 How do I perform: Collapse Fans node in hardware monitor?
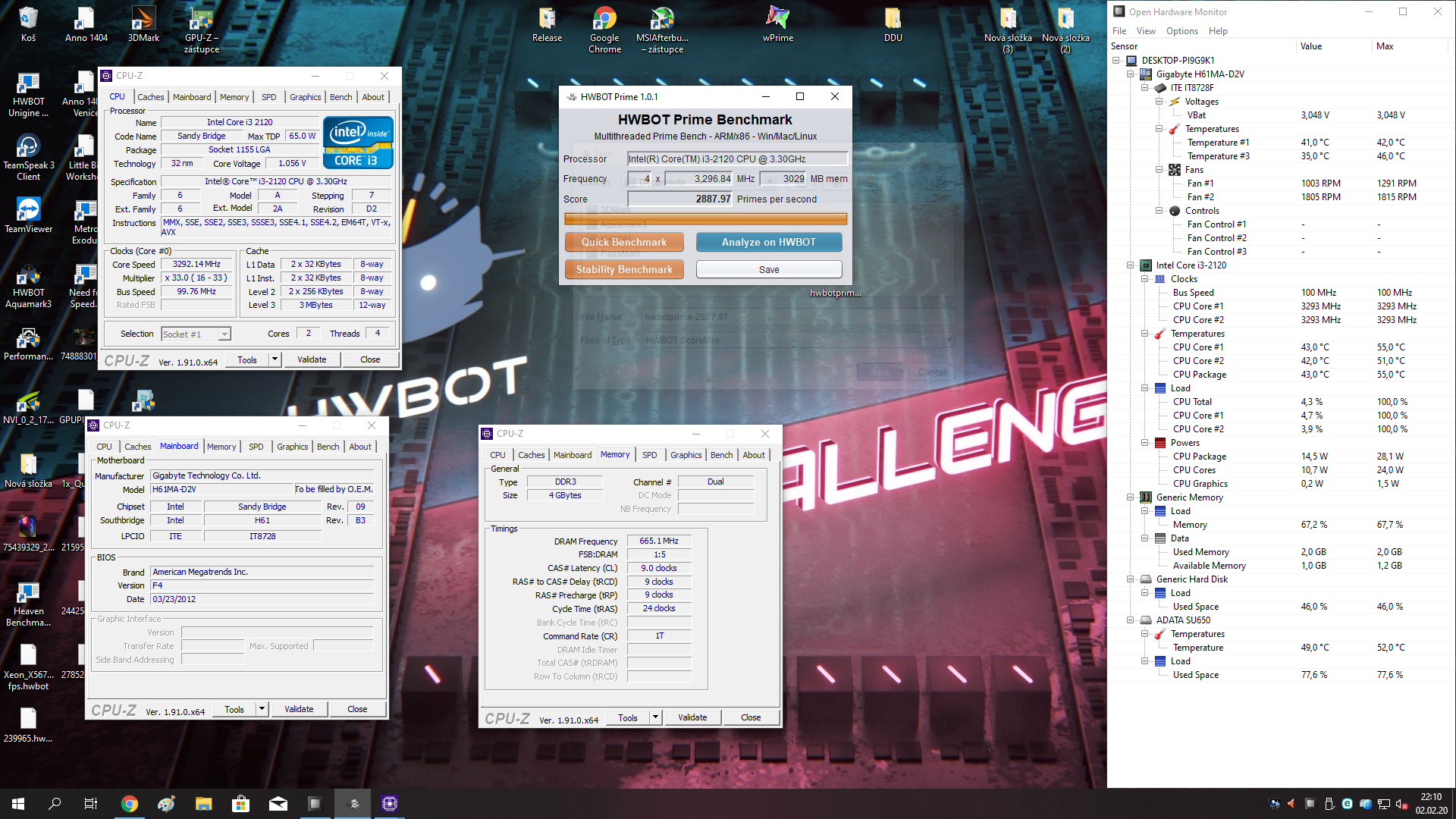[x=1159, y=170]
